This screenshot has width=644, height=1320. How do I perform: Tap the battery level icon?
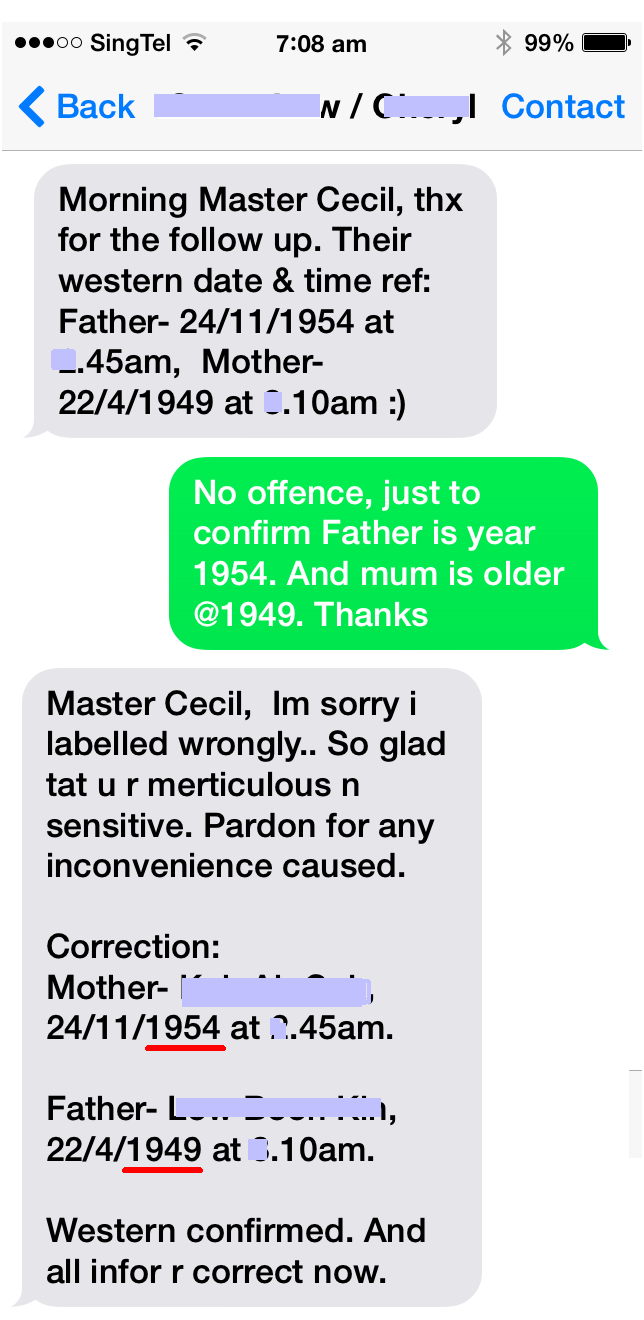(604, 43)
